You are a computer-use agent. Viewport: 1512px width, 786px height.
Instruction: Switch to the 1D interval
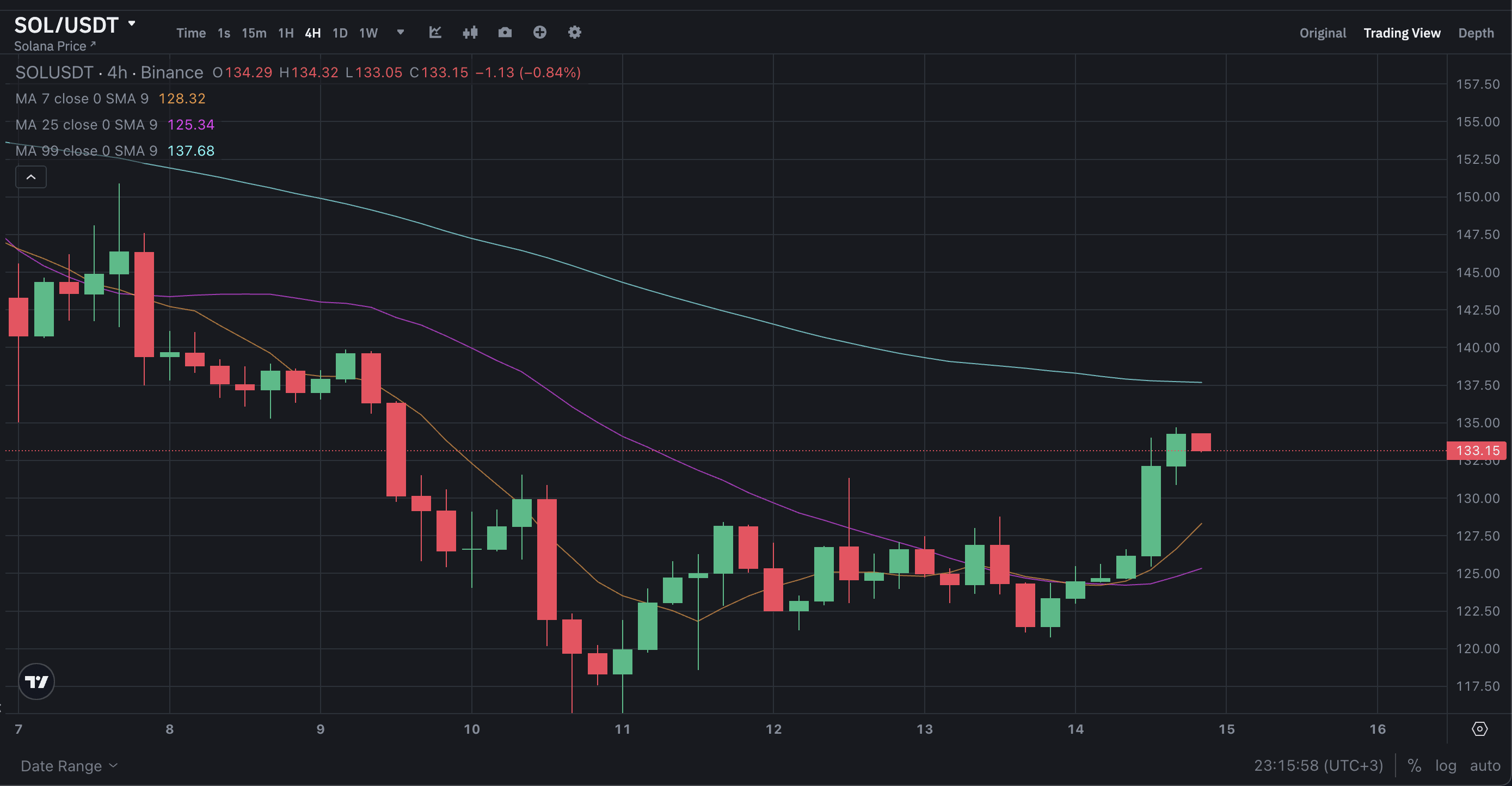click(x=340, y=33)
